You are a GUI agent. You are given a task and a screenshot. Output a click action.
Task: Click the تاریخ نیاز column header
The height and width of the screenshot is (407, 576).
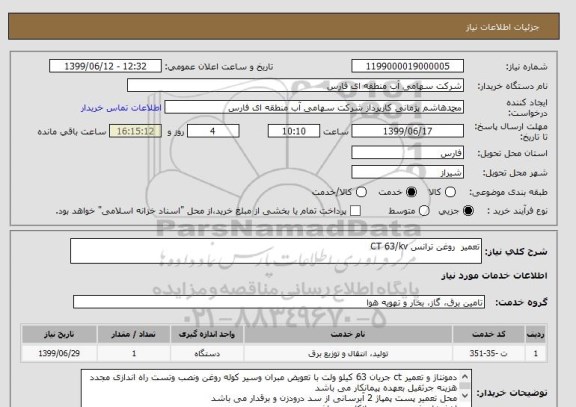click(59, 334)
